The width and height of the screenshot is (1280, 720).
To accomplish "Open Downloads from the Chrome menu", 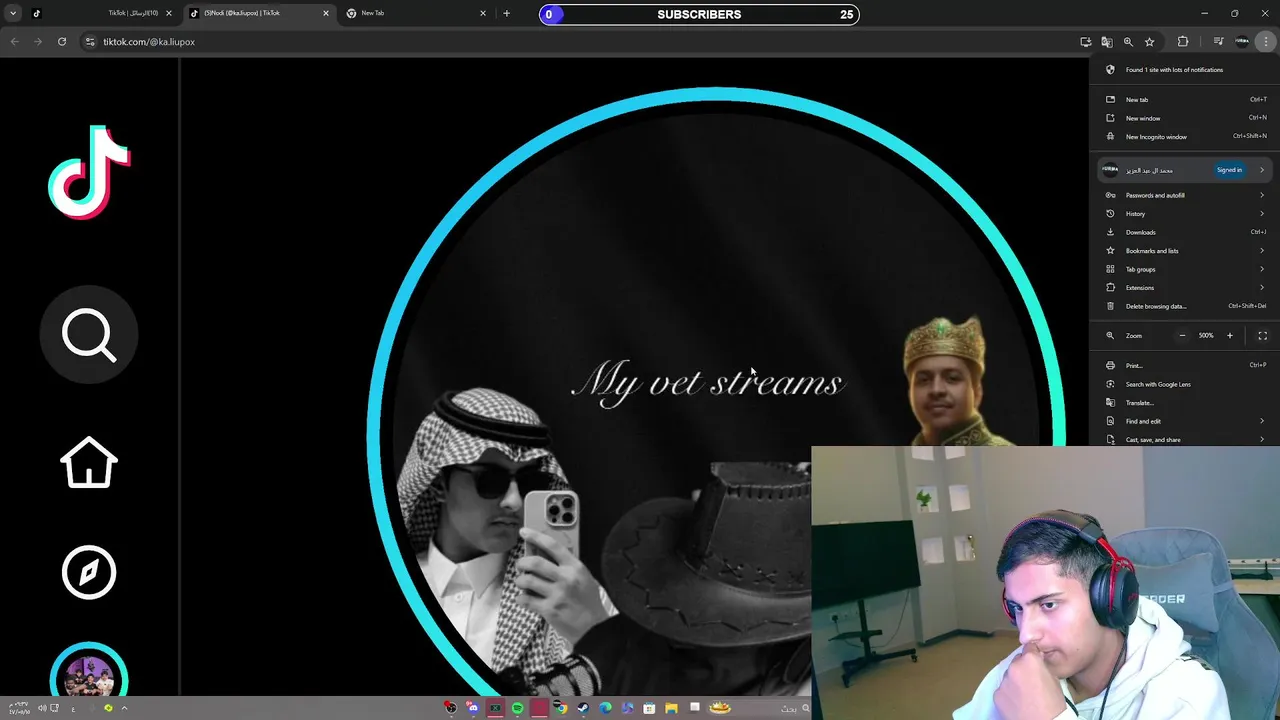I will (x=1185, y=232).
